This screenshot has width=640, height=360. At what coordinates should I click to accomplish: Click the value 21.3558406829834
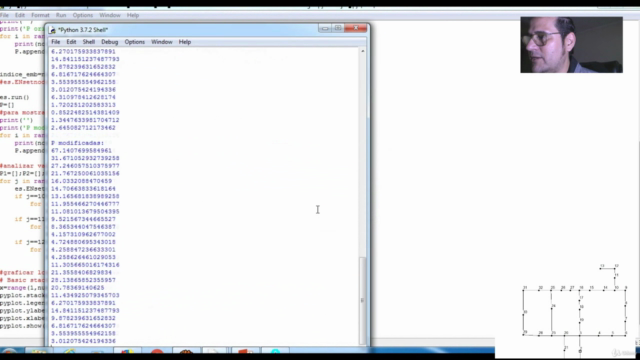tap(81, 273)
